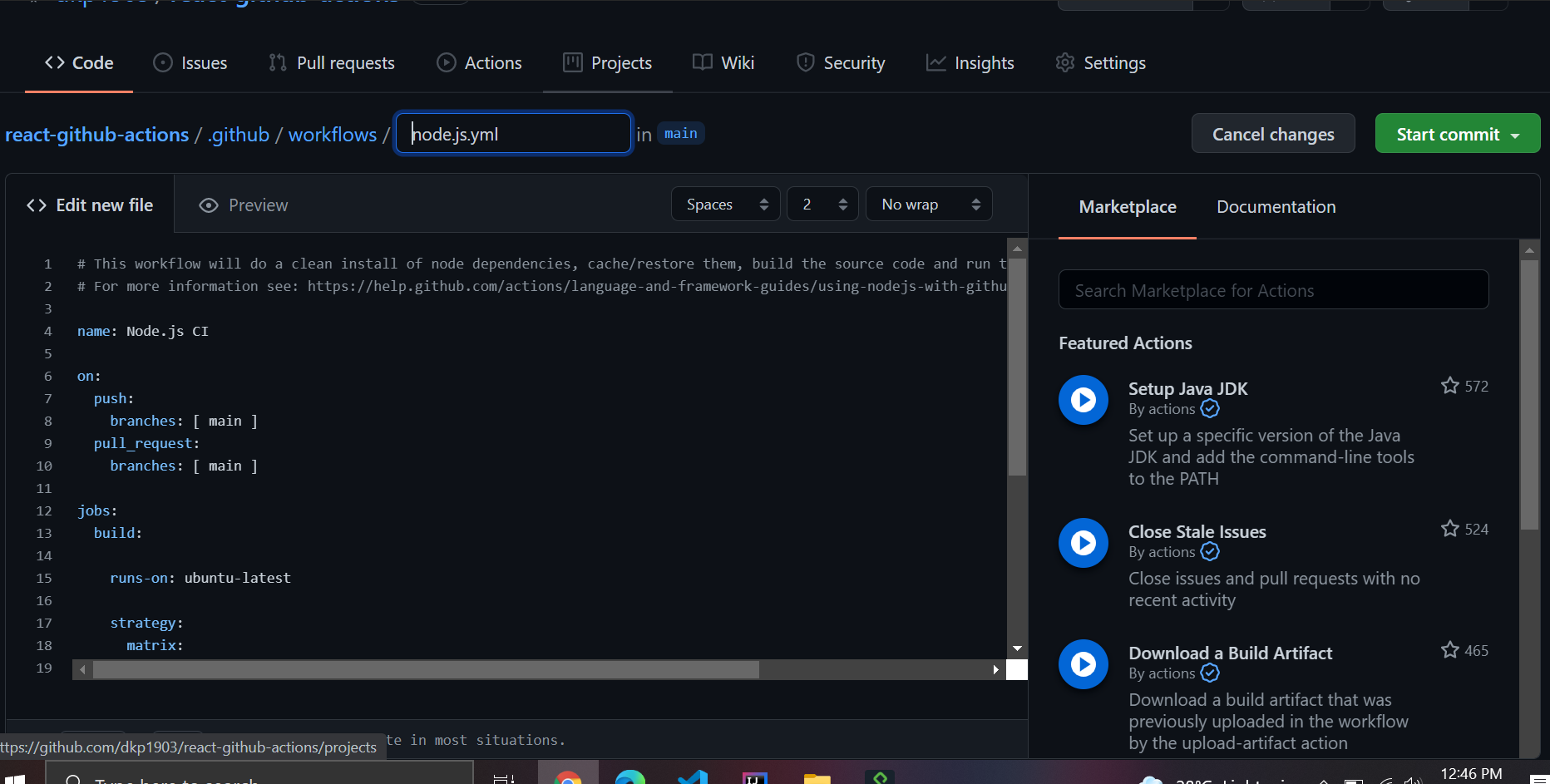Select the Marketplace tab
Viewport: 1550px width, 784px height.
(x=1127, y=207)
